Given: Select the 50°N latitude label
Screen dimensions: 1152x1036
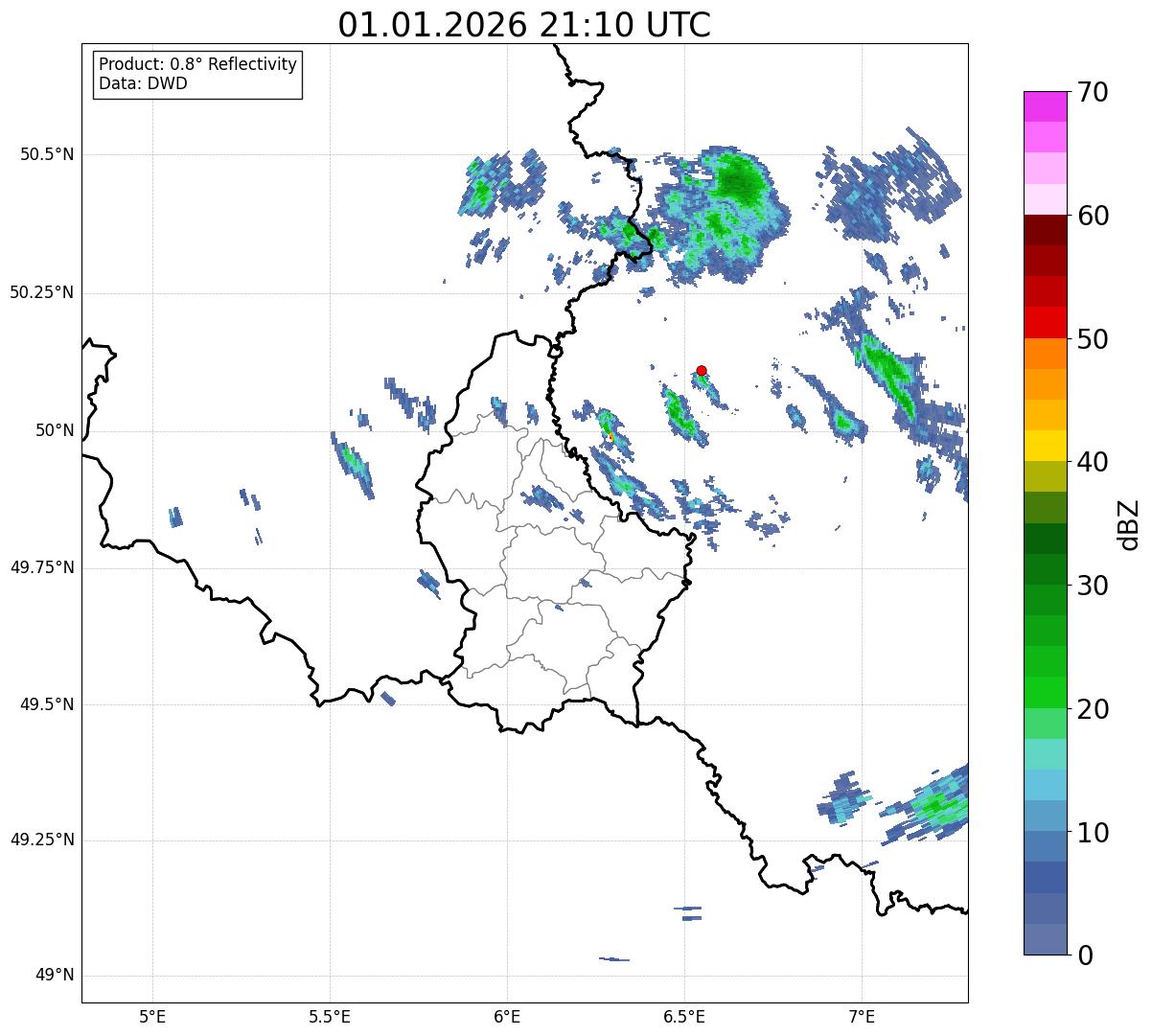Looking at the screenshot, I should (55, 430).
